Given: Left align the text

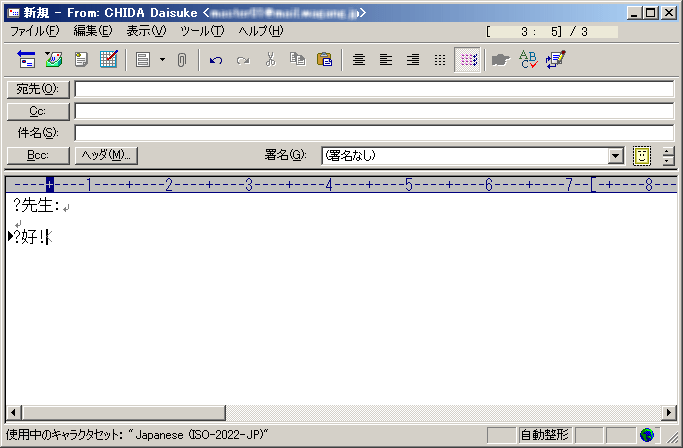Looking at the screenshot, I should click(385, 60).
